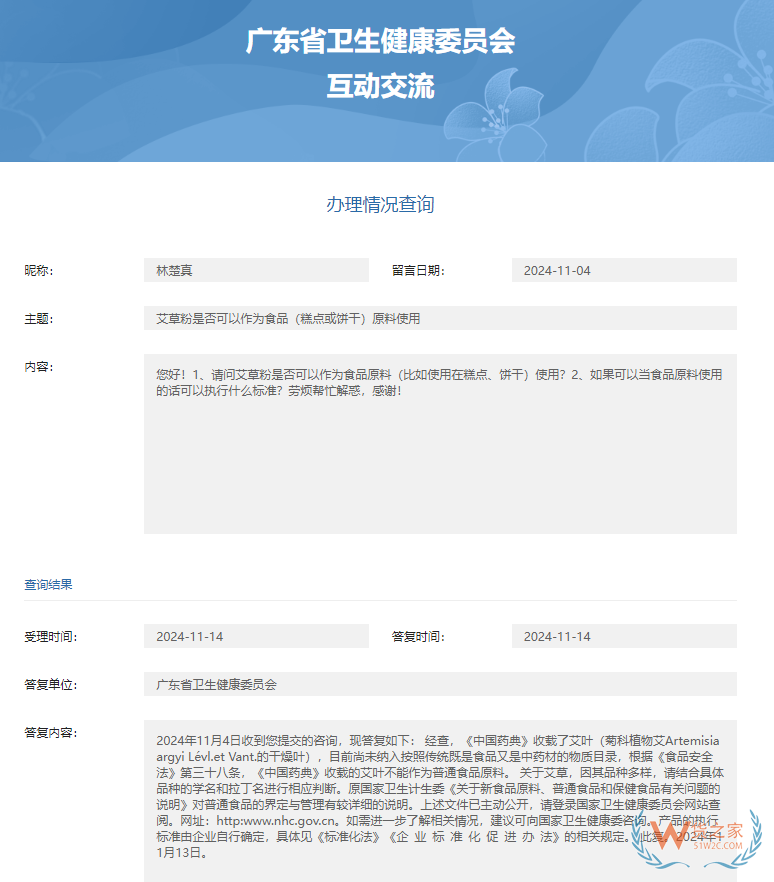Click the 答复单位 field value

point(440,684)
